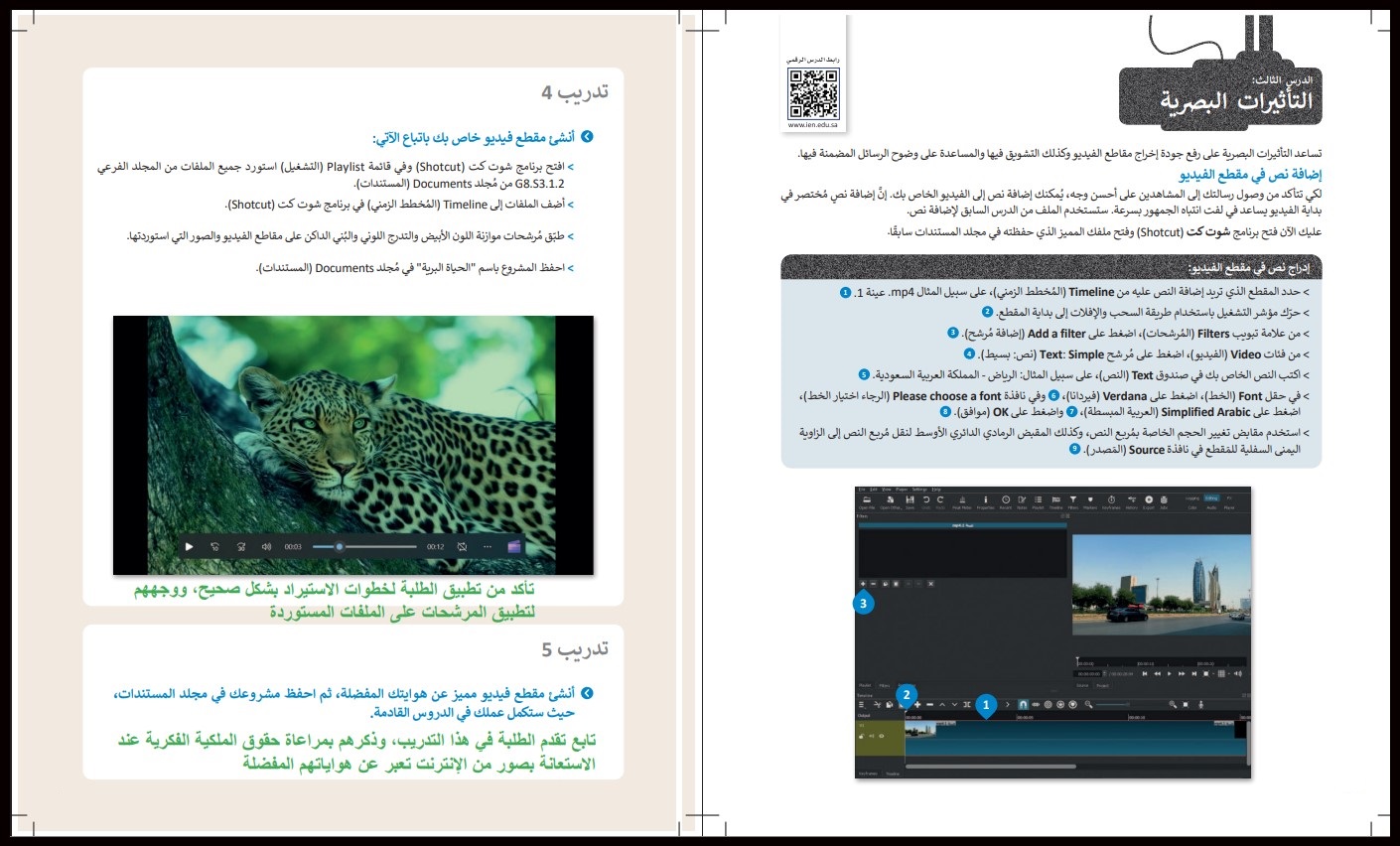Click the Filters funnel icon in toolbar

coord(1073,499)
